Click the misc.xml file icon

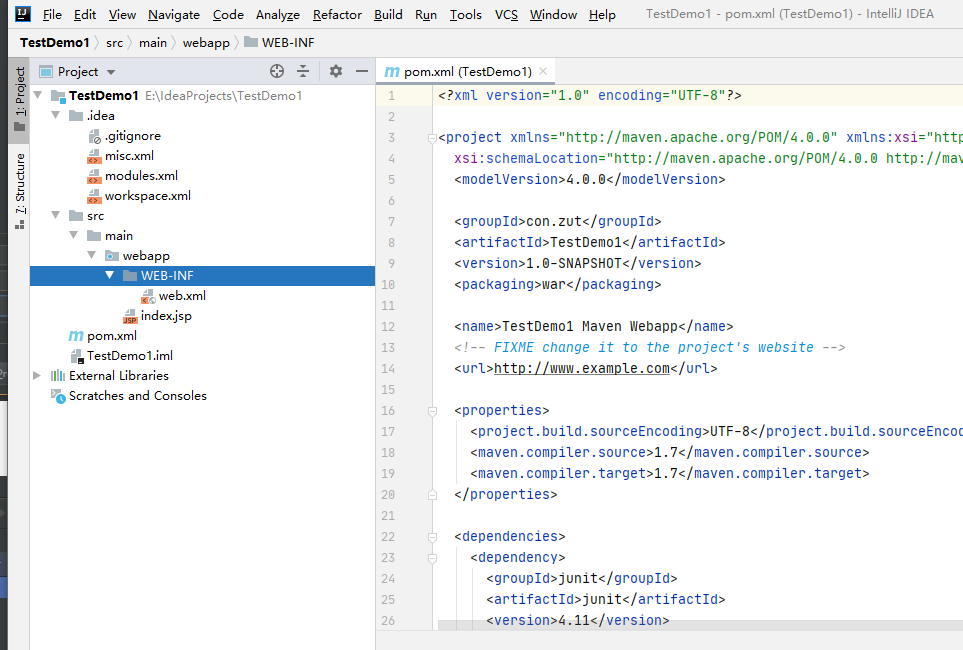coord(94,156)
